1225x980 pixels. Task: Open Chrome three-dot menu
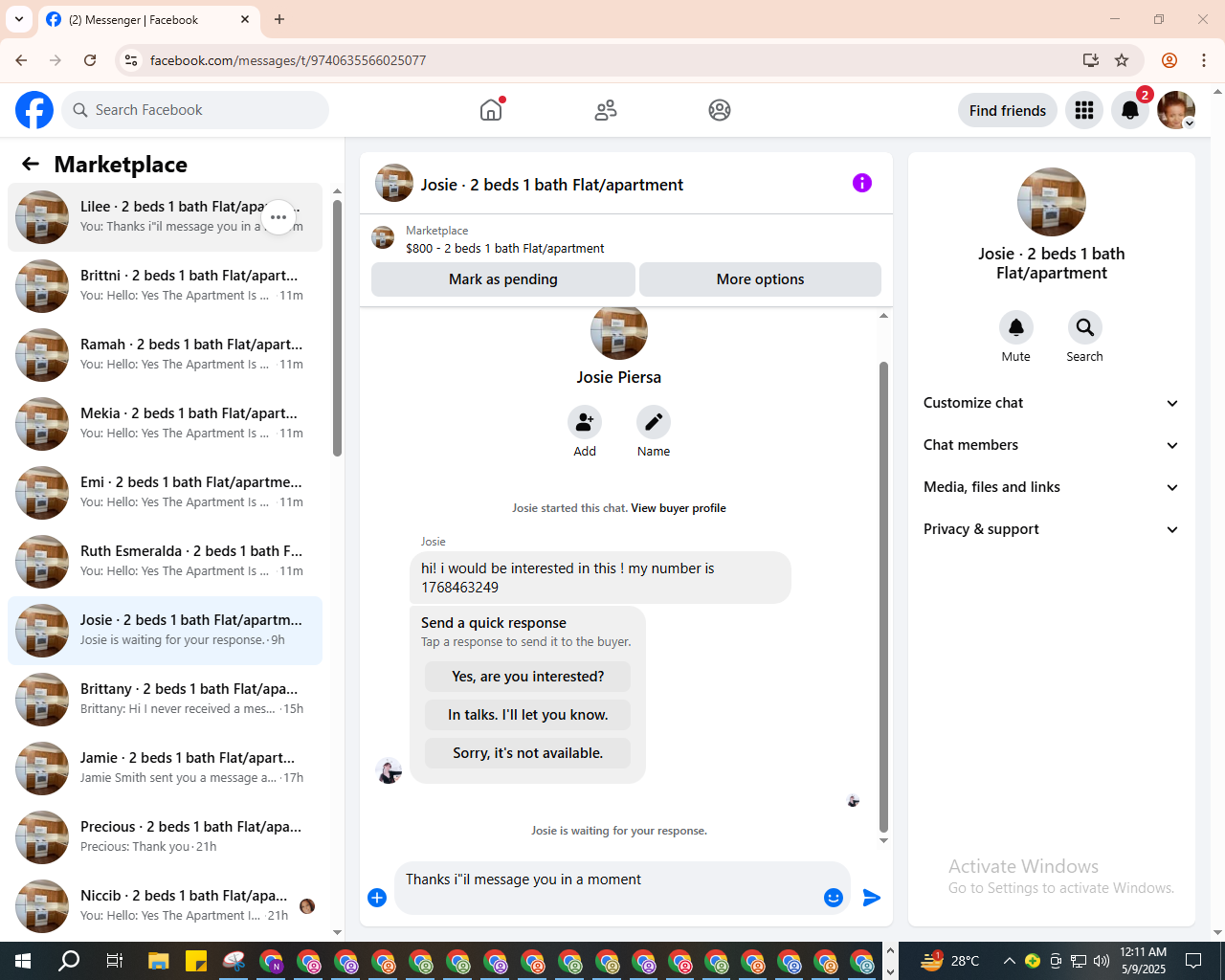pos(1204,60)
